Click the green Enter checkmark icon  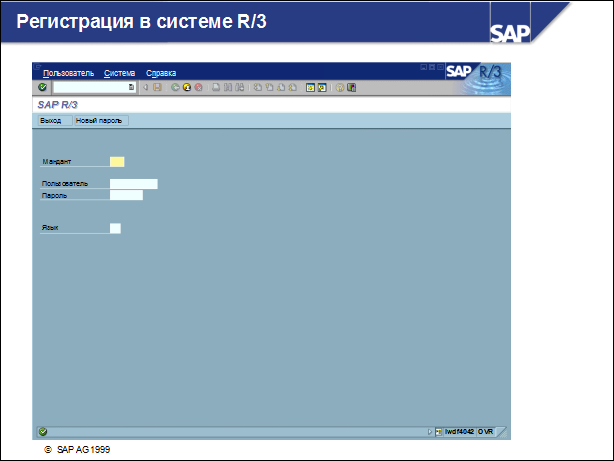42,88
